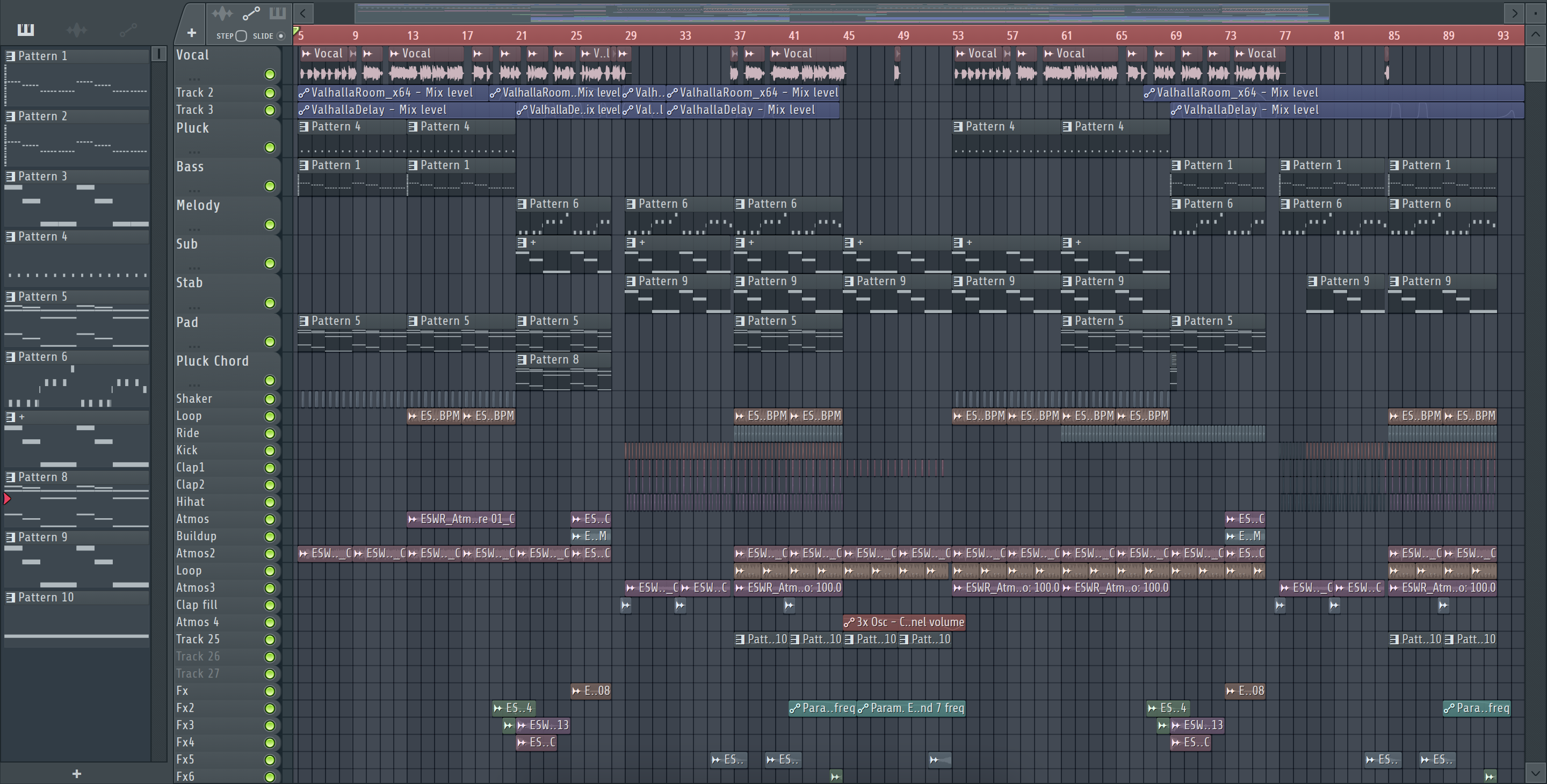This screenshot has height=784, width=1547.
Task: Select the piano roll patterns filter icon
Action: coord(25,30)
